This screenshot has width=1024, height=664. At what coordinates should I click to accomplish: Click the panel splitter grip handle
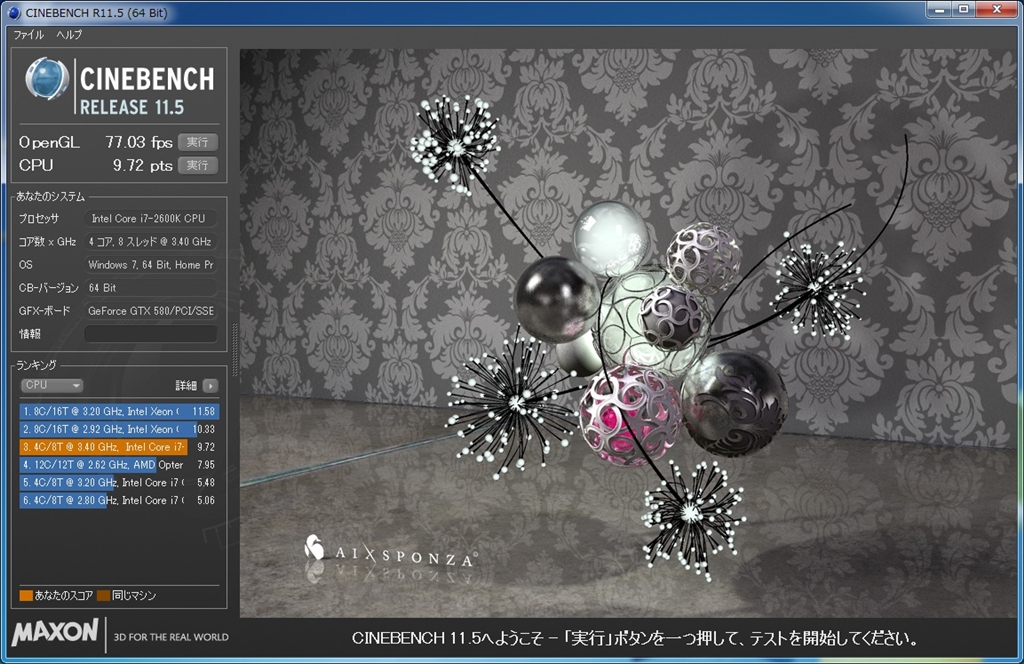point(234,349)
